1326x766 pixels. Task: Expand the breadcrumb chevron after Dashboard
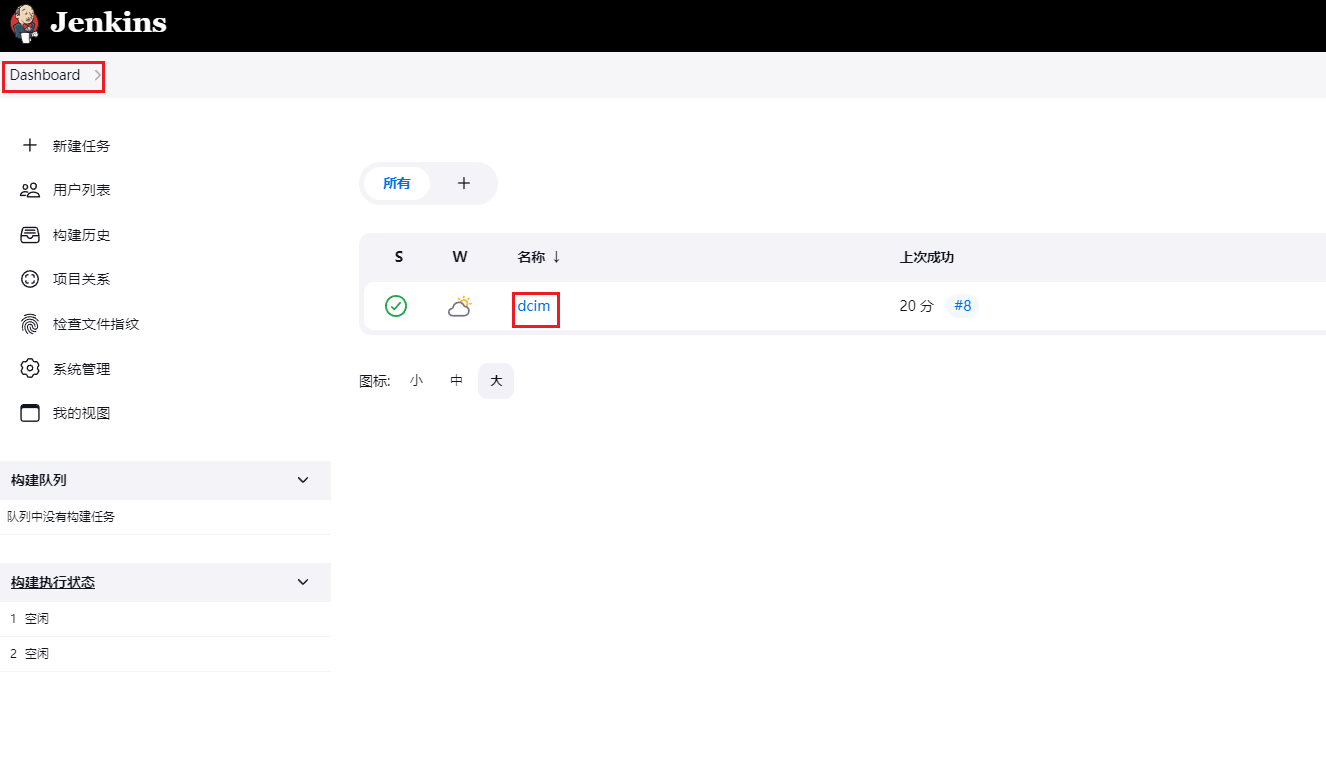pos(97,75)
